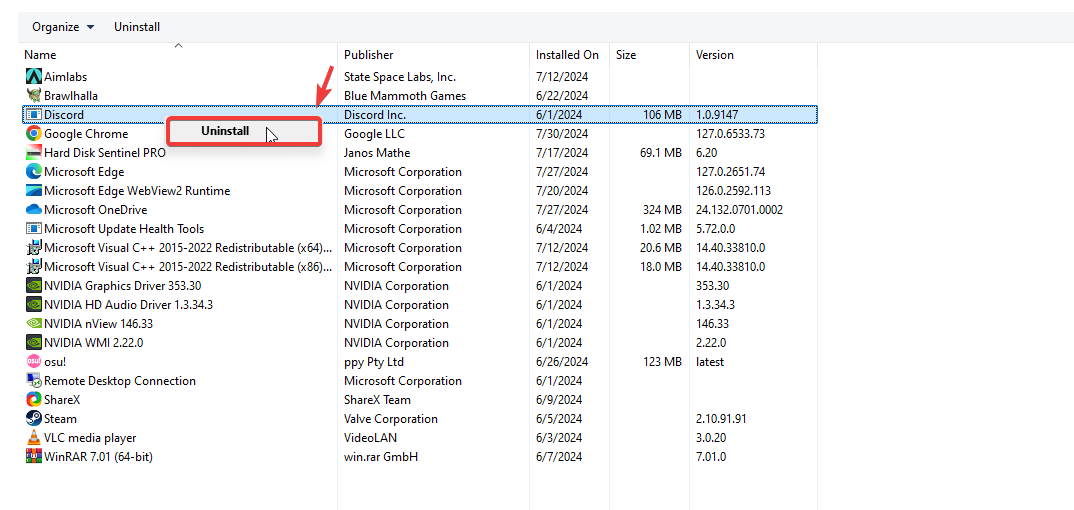Click the Google Chrome icon
1074x510 pixels.
(x=34, y=134)
